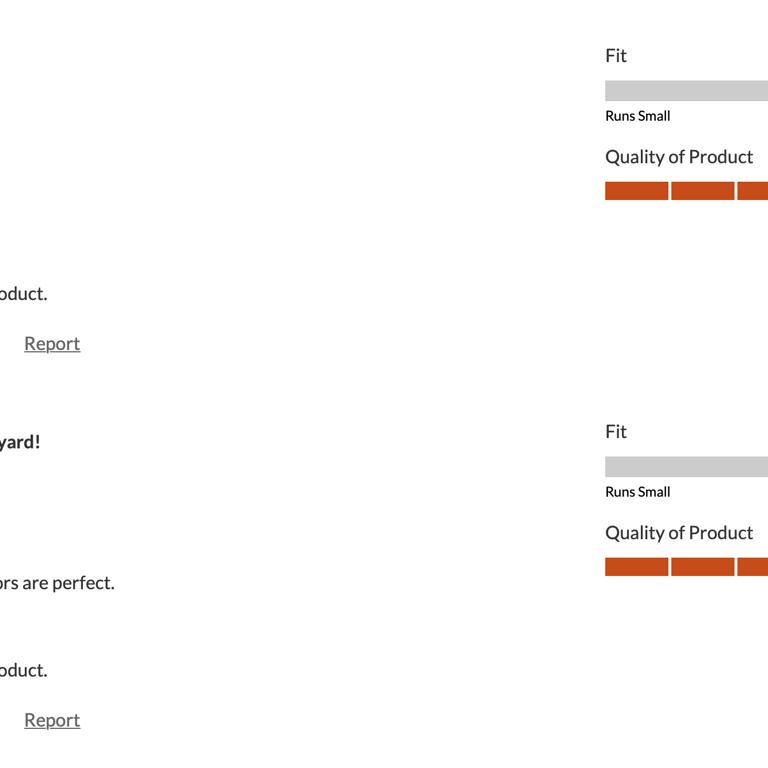The width and height of the screenshot is (768, 768).
Task: Click the gray Fit slider in the upper review
Action: 686,91
